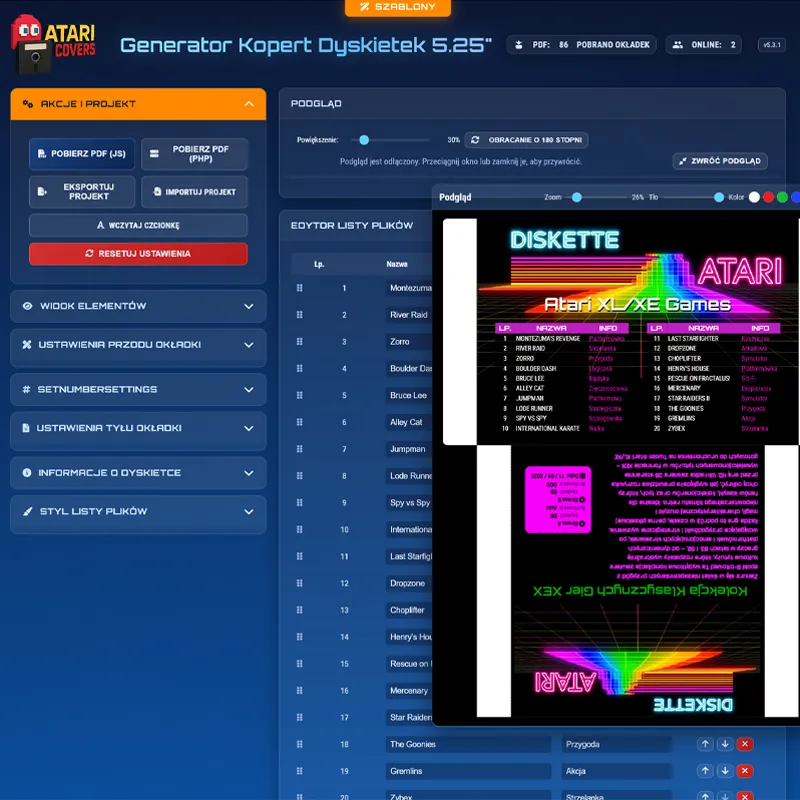The image size is (800, 800).
Task: Click the info field containing Przygoda
Action: [616, 744]
